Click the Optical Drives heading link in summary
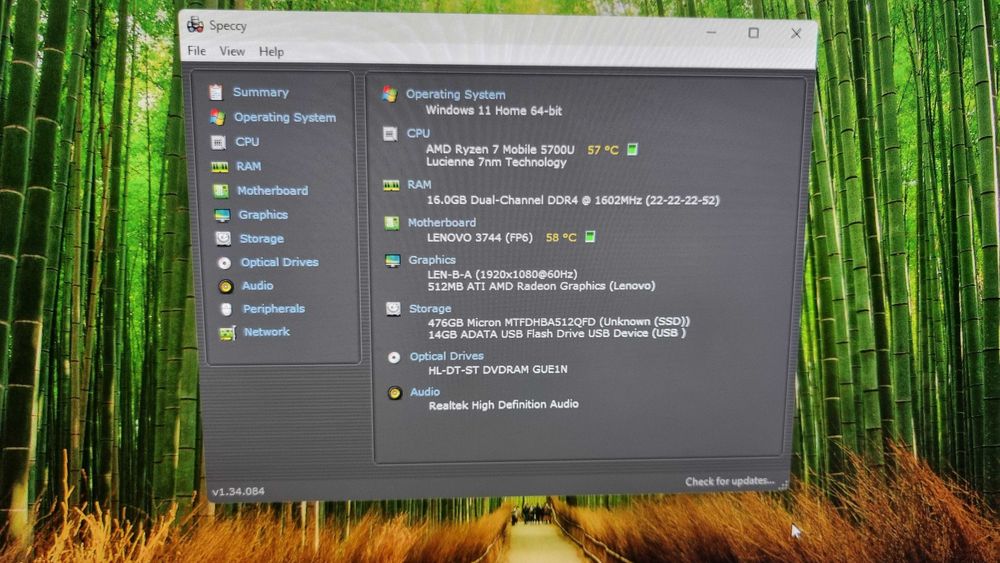Screen dimensions: 1000x563 coord(446,356)
